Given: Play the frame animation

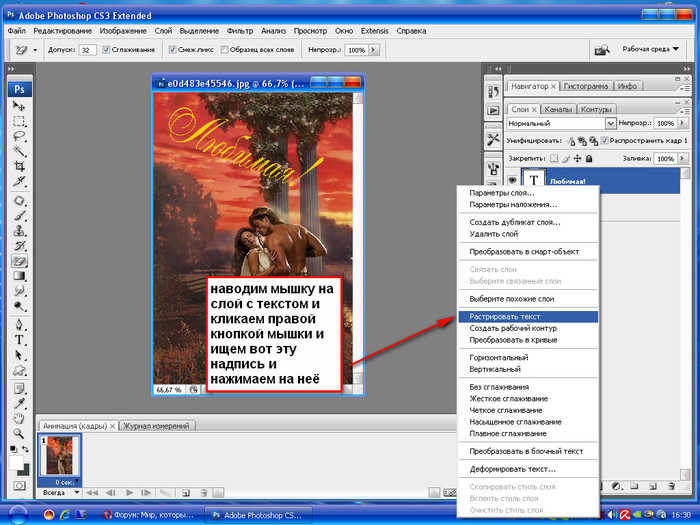Looking at the screenshot, I should pyautogui.click(x=130, y=492).
